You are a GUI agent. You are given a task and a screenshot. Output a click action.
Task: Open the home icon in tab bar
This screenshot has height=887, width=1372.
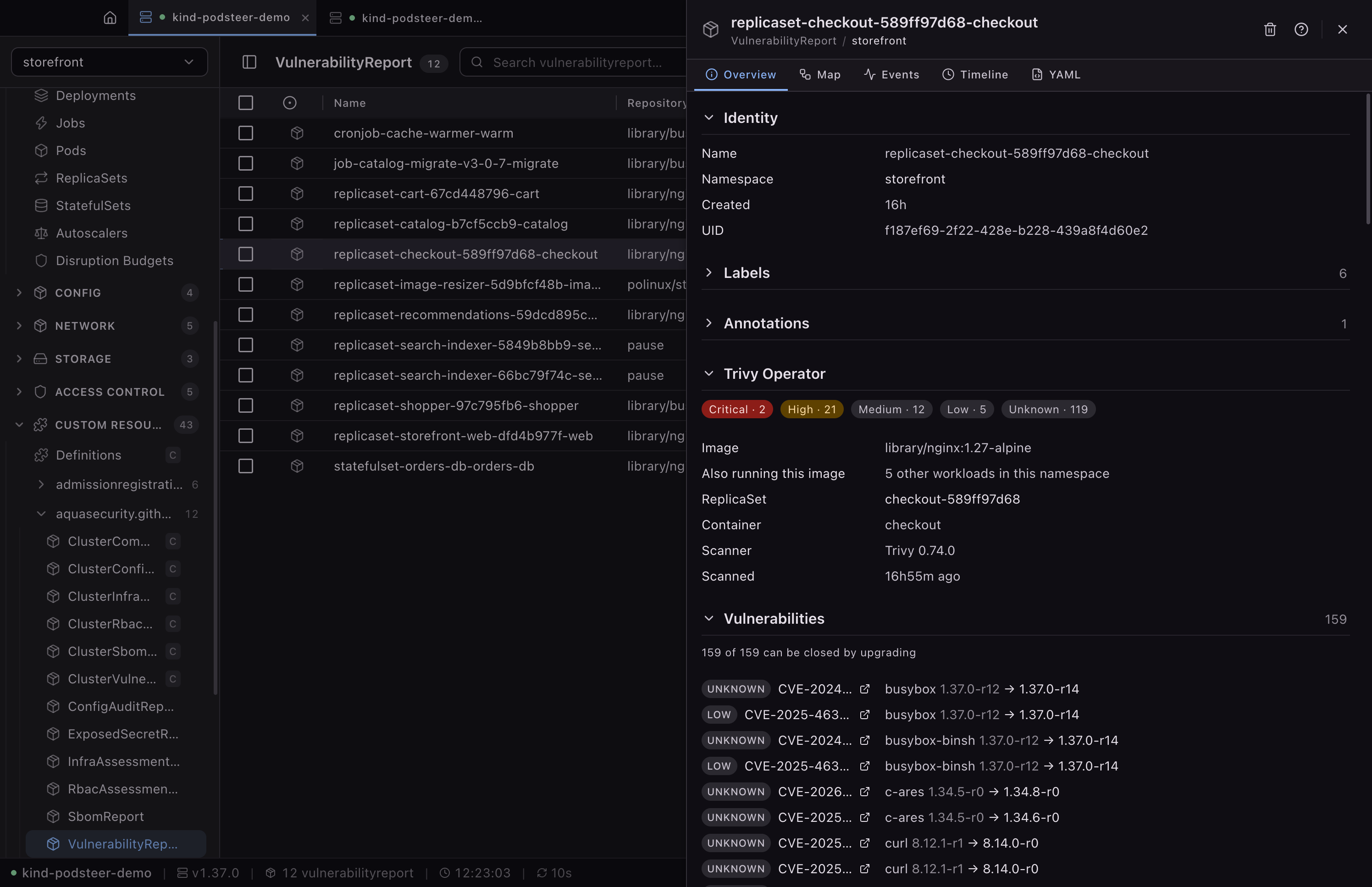[x=110, y=18]
